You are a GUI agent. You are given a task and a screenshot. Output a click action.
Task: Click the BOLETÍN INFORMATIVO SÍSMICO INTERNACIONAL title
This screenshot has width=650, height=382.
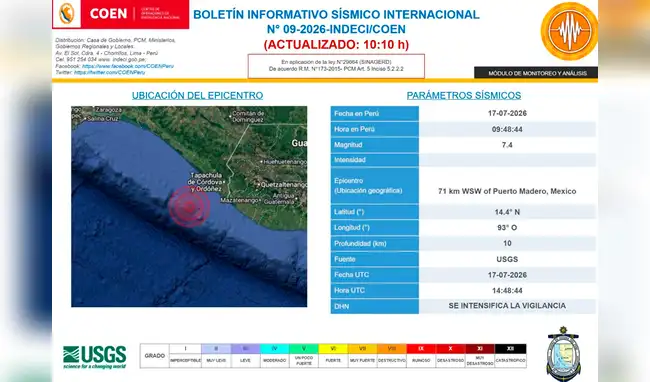tap(336, 14)
